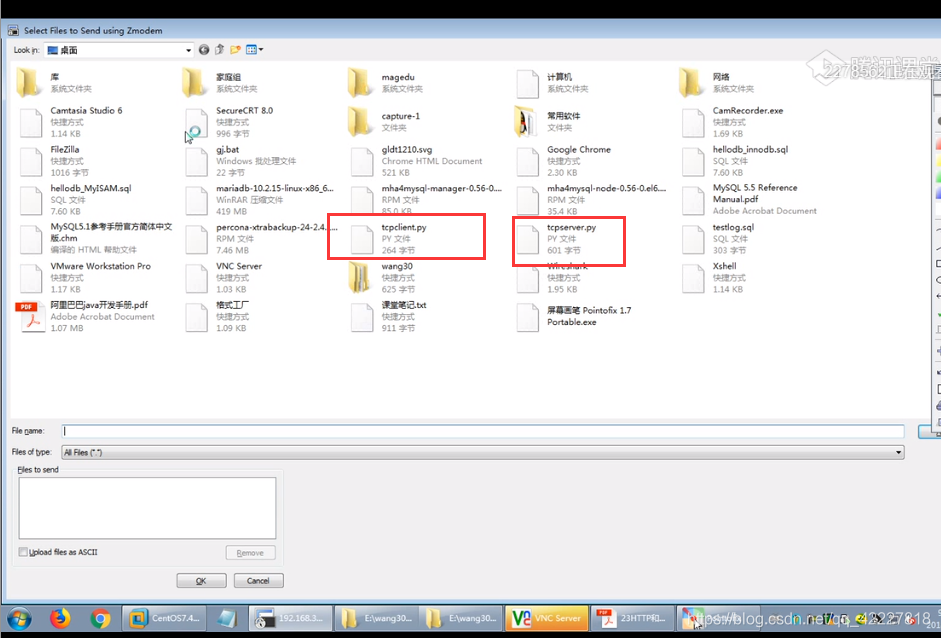The height and width of the screenshot is (638, 941).
Task: Select the mha4mysql-manager RPM file
Action: pyautogui.click(x=426, y=199)
